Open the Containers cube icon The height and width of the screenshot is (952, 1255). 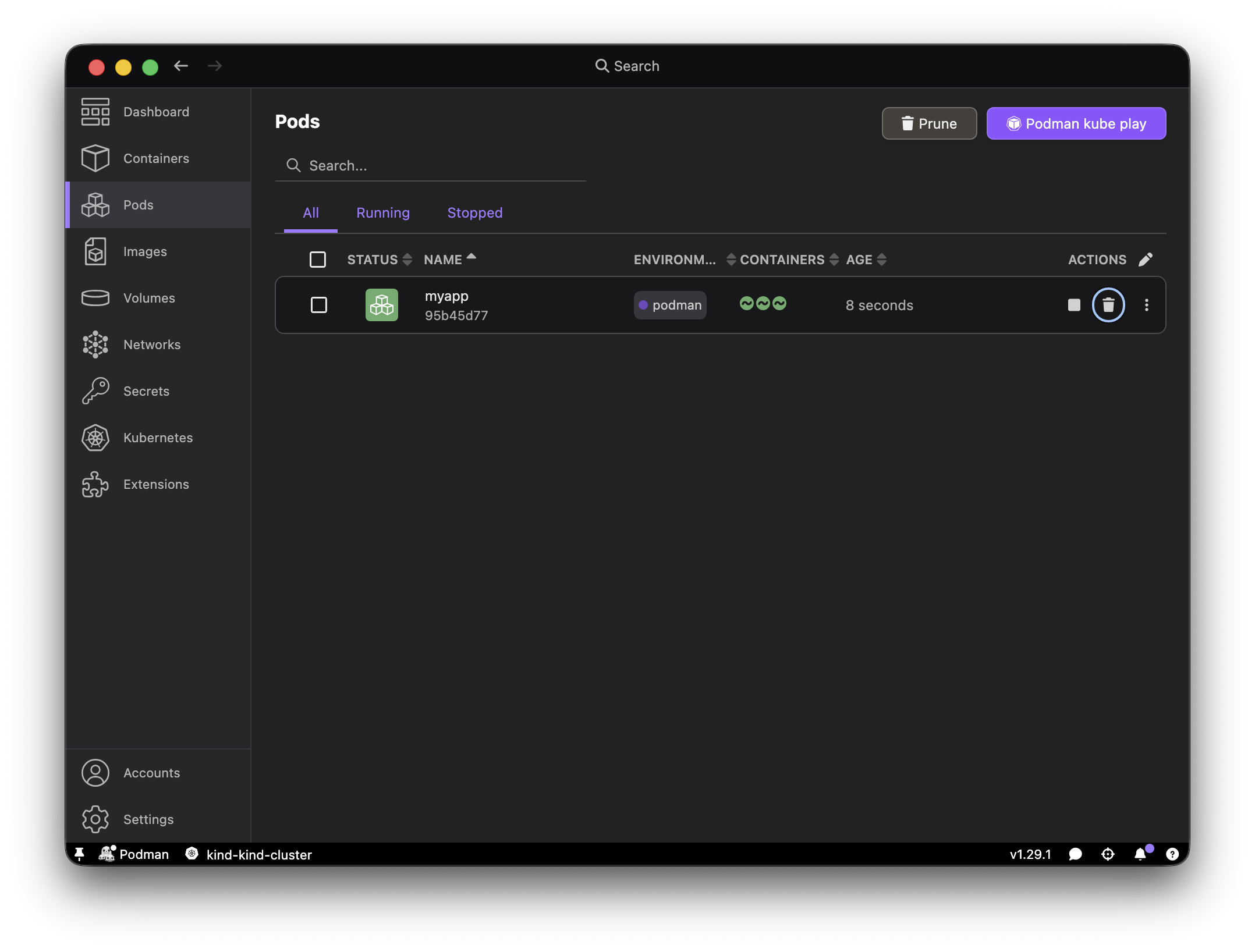click(x=95, y=158)
